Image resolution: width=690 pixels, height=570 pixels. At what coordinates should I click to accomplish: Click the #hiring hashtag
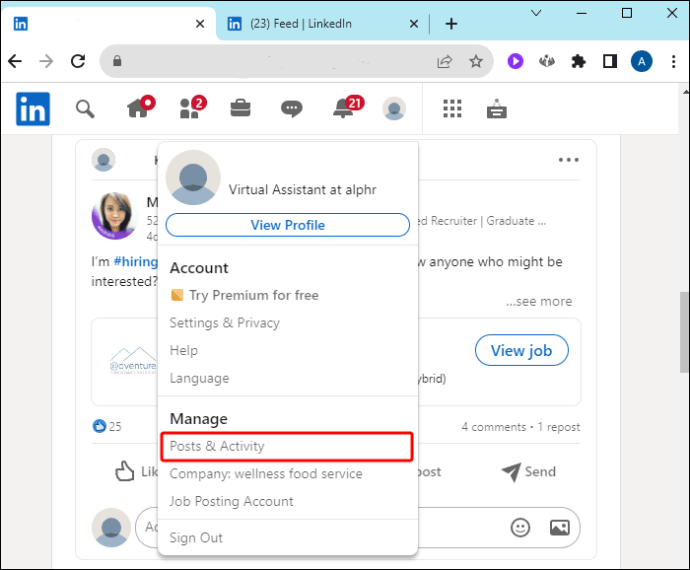click(136, 262)
